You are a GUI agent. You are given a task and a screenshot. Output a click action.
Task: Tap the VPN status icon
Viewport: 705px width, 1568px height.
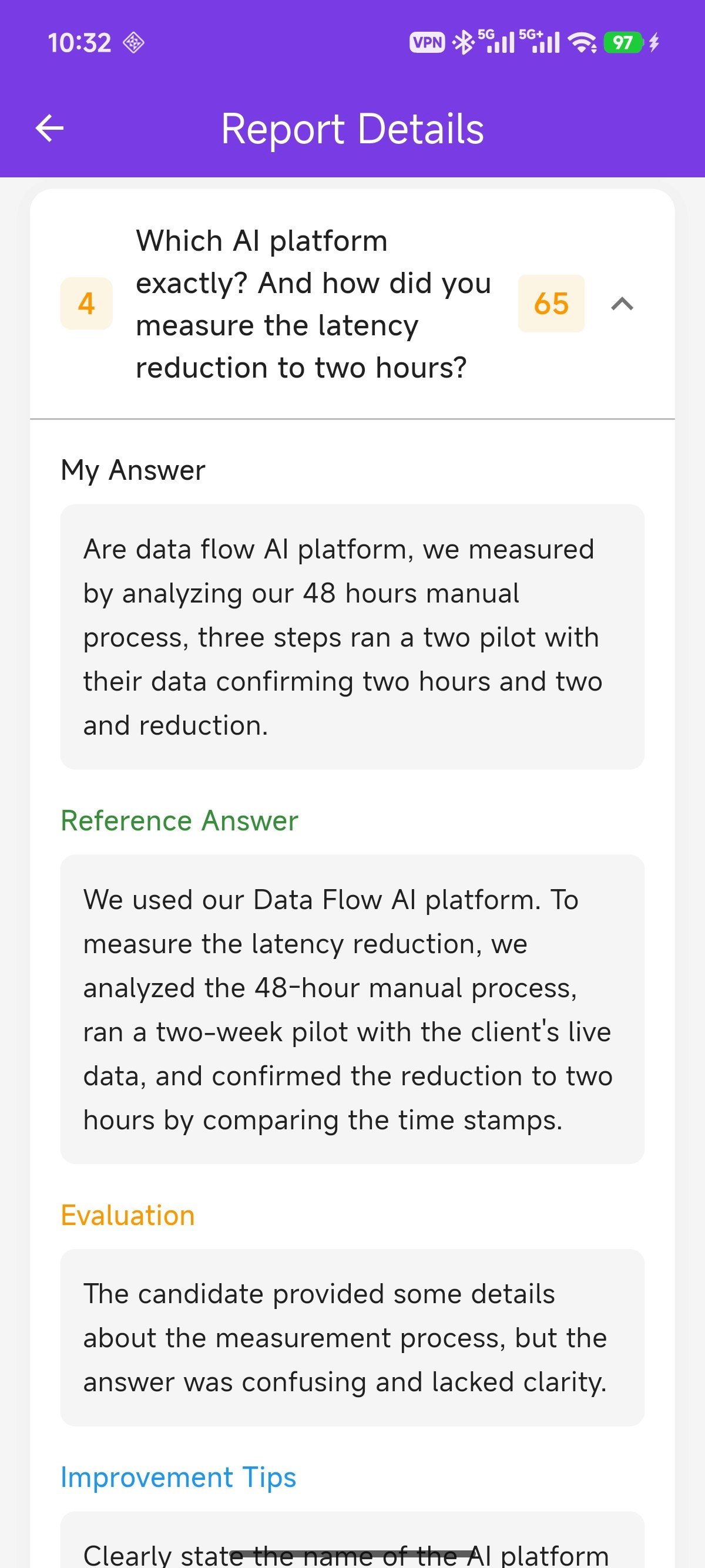427,43
